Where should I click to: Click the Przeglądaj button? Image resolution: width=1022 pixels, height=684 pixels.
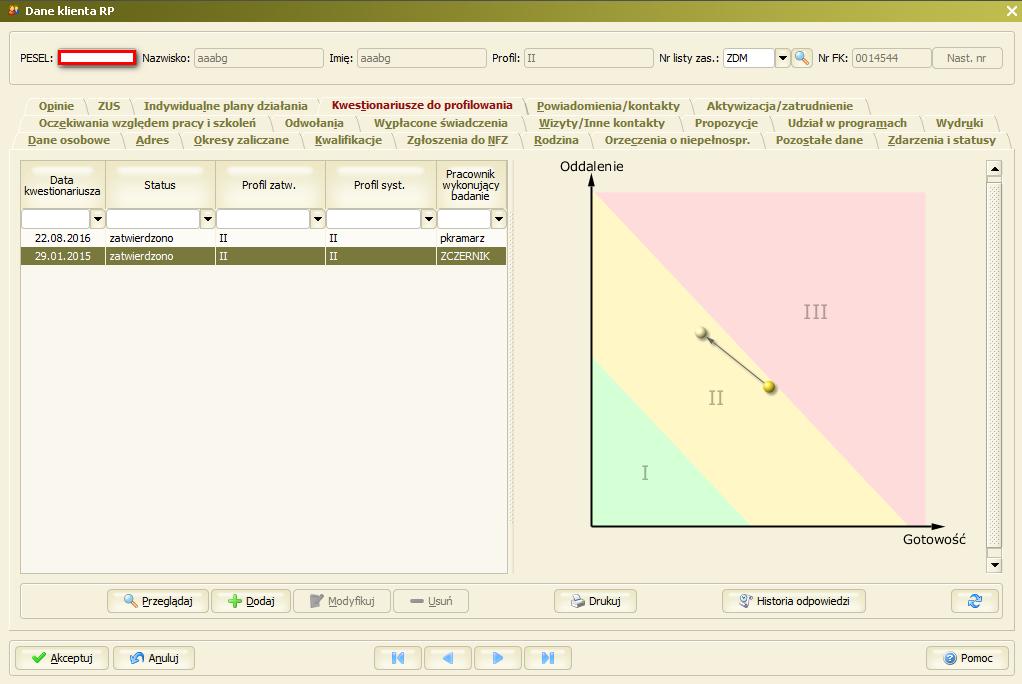158,601
